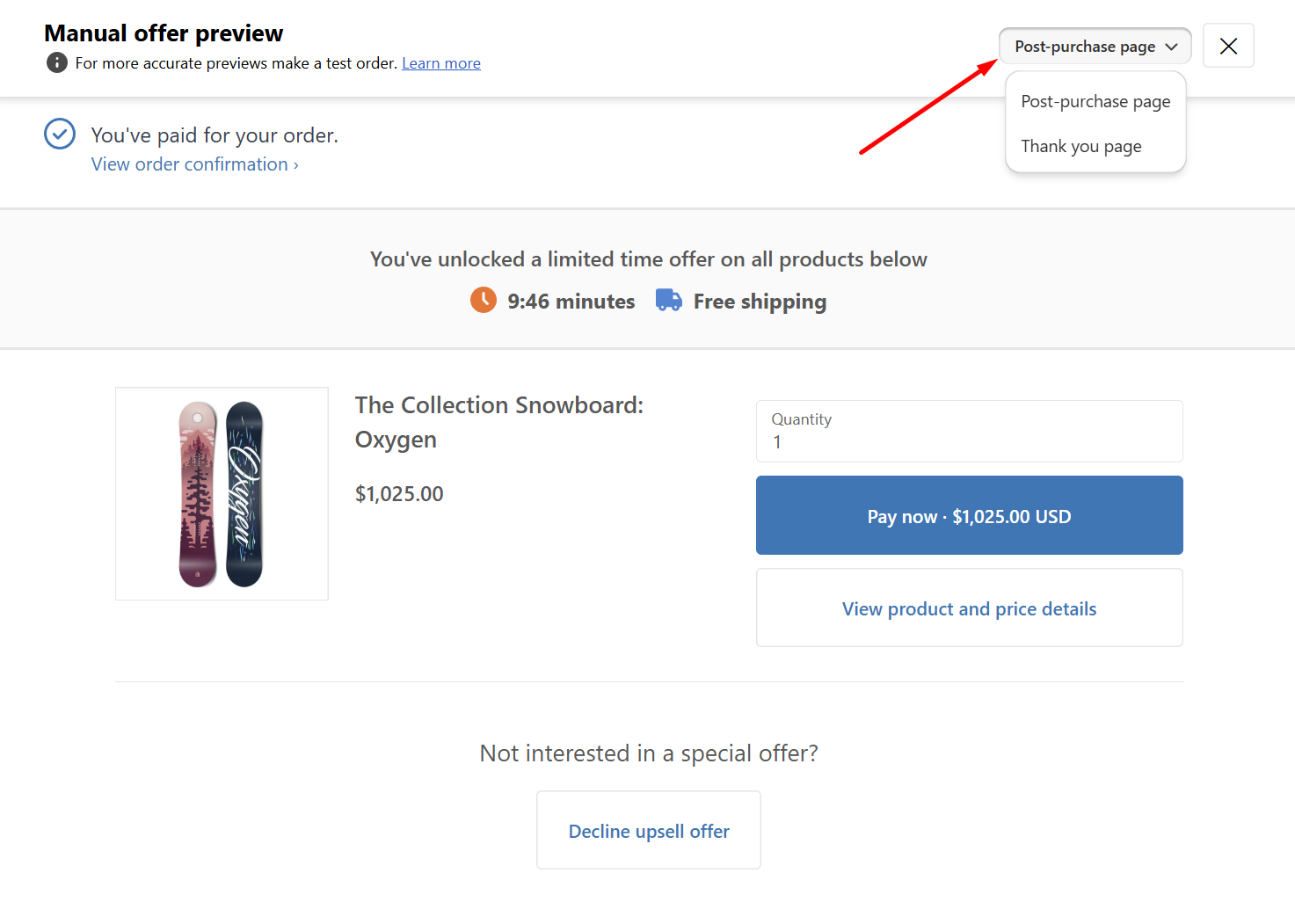Choose Thank you page option
This screenshot has width=1295, height=924.
1081,147
